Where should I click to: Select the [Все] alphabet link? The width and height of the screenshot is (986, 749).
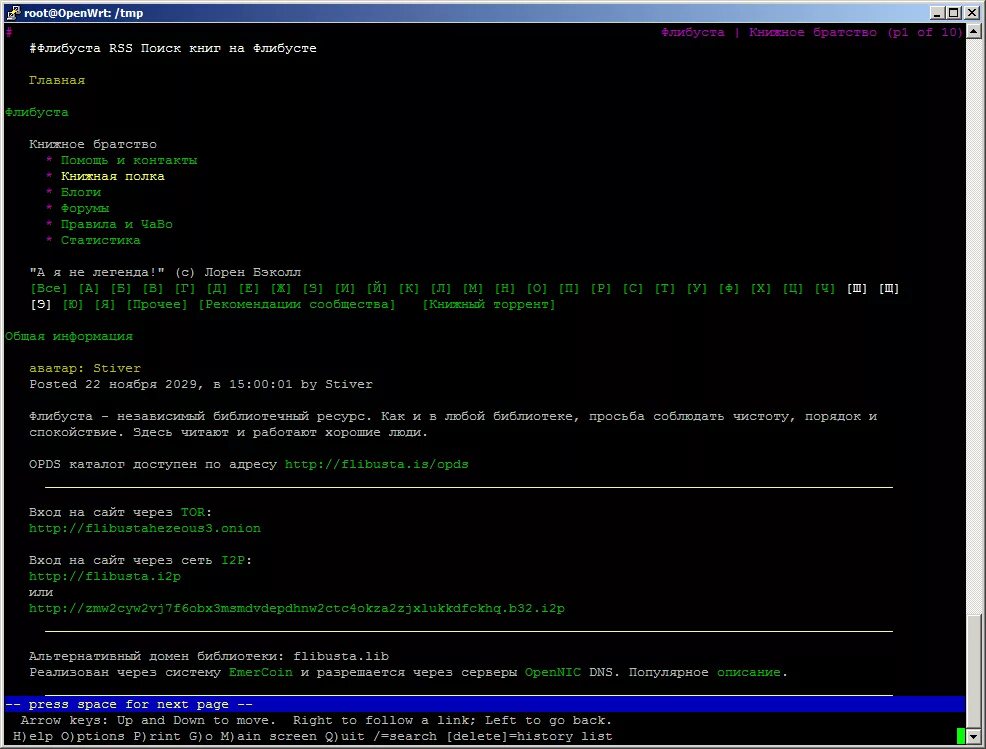coord(48,288)
